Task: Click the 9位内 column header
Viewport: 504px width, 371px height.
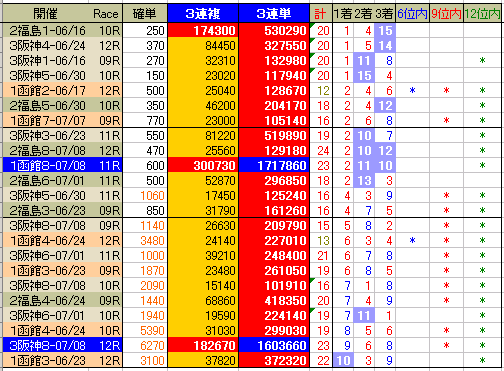Action: pos(446,14)
